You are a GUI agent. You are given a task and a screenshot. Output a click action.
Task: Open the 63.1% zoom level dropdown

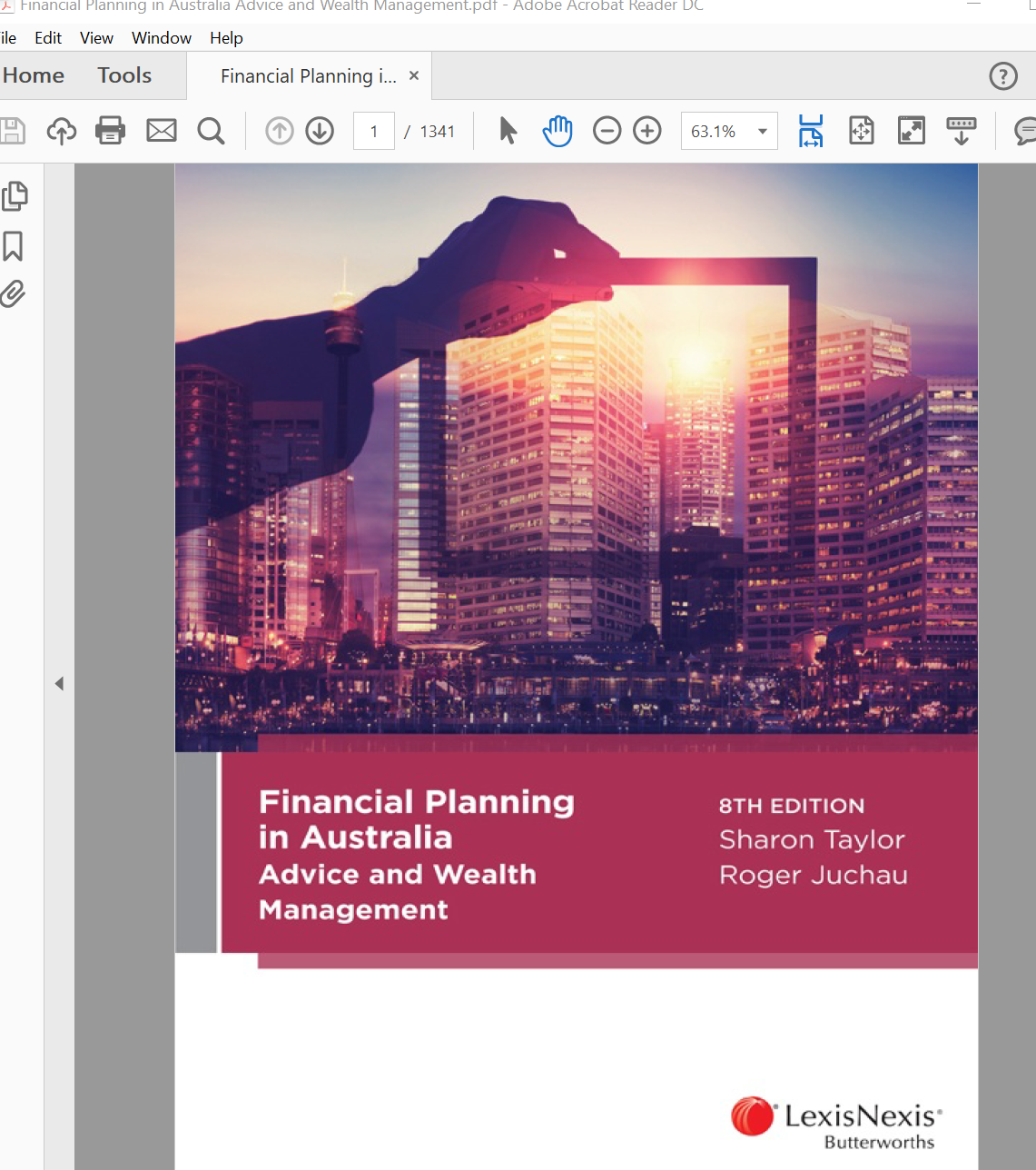pos(763,132)
